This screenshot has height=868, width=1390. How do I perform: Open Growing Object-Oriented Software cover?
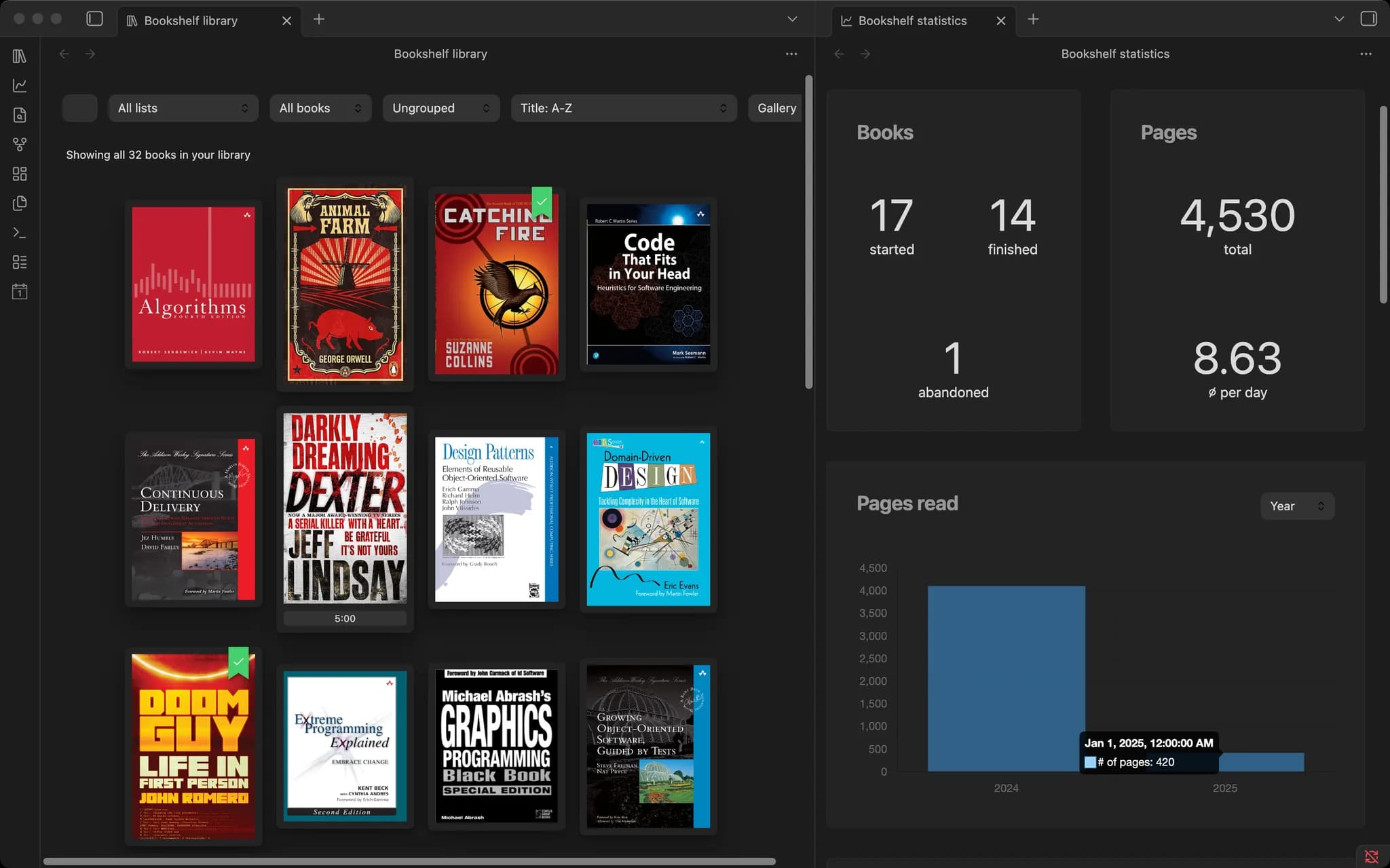click(648, 747)
